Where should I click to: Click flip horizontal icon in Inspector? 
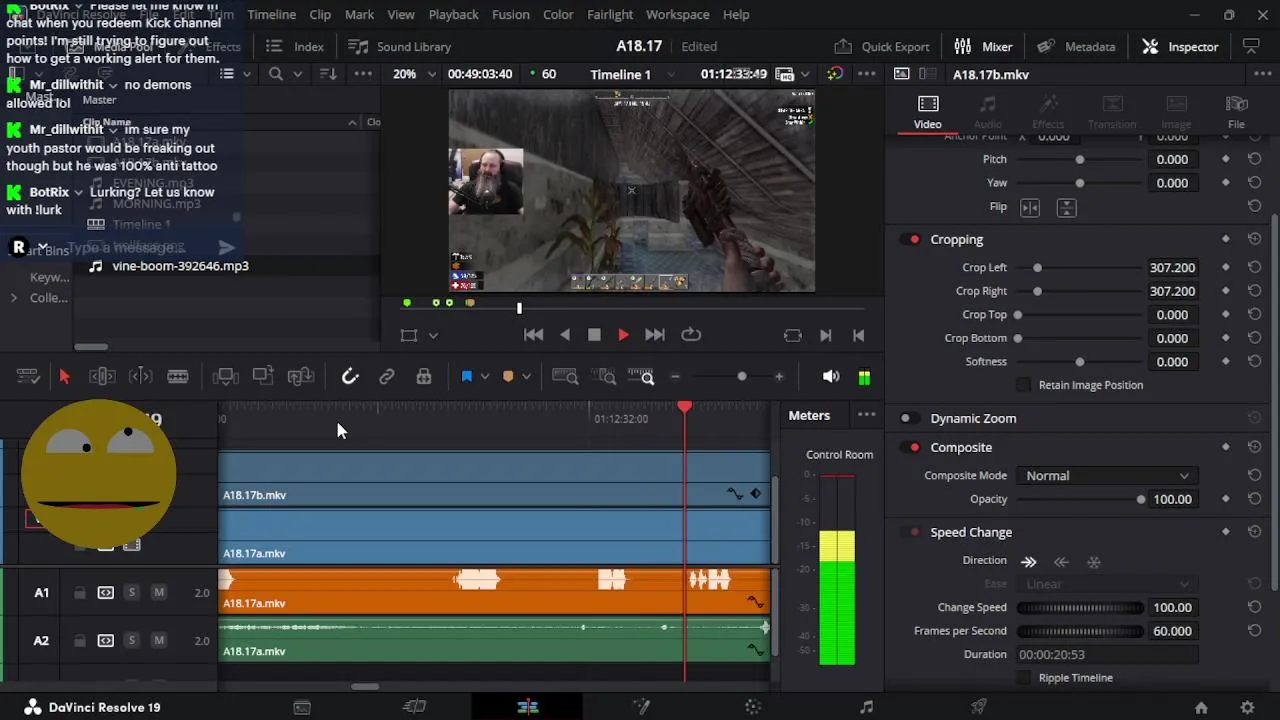pyautogui.click(x=1029, y=207)
